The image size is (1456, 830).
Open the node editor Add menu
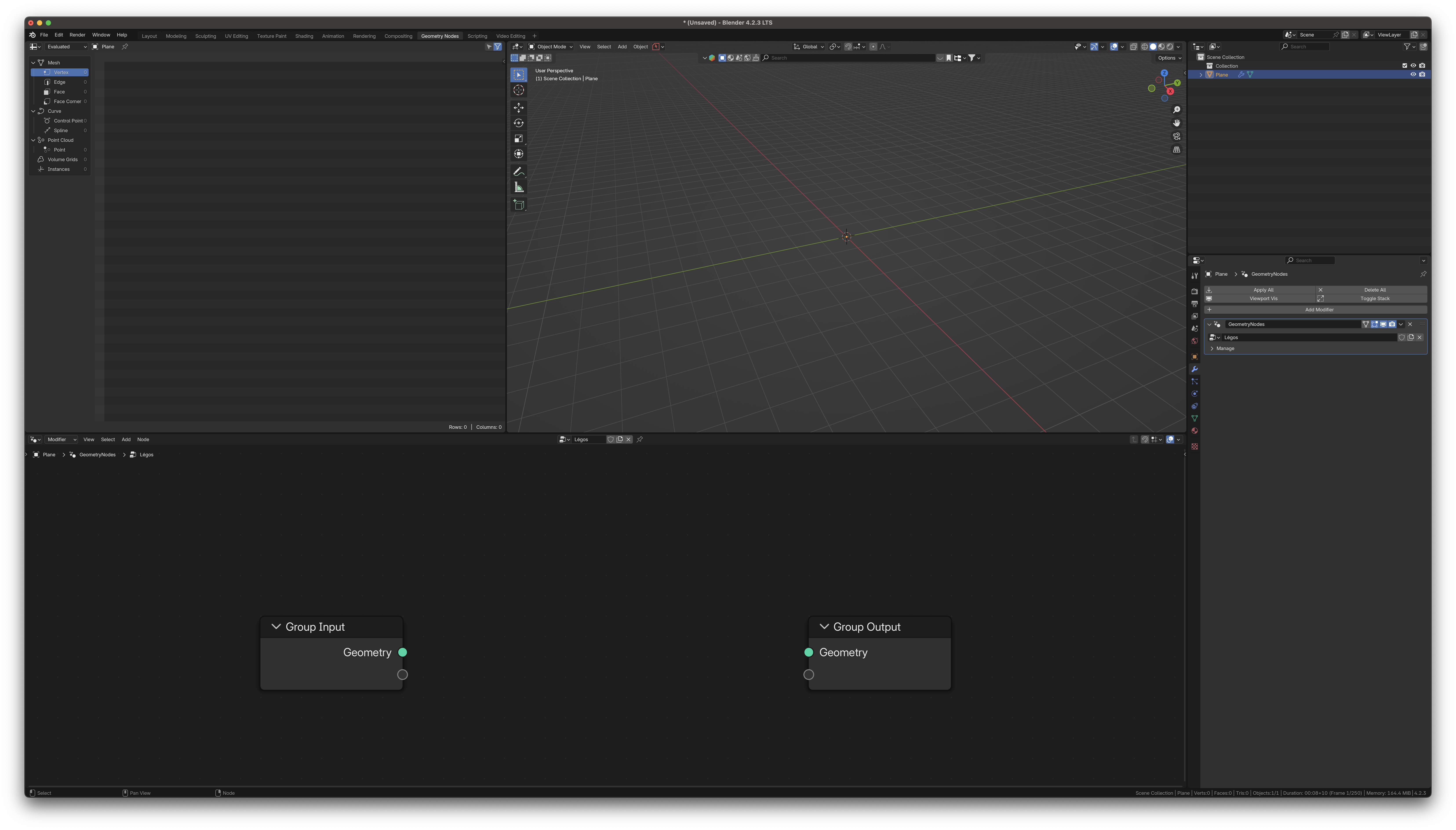(126, 439)
